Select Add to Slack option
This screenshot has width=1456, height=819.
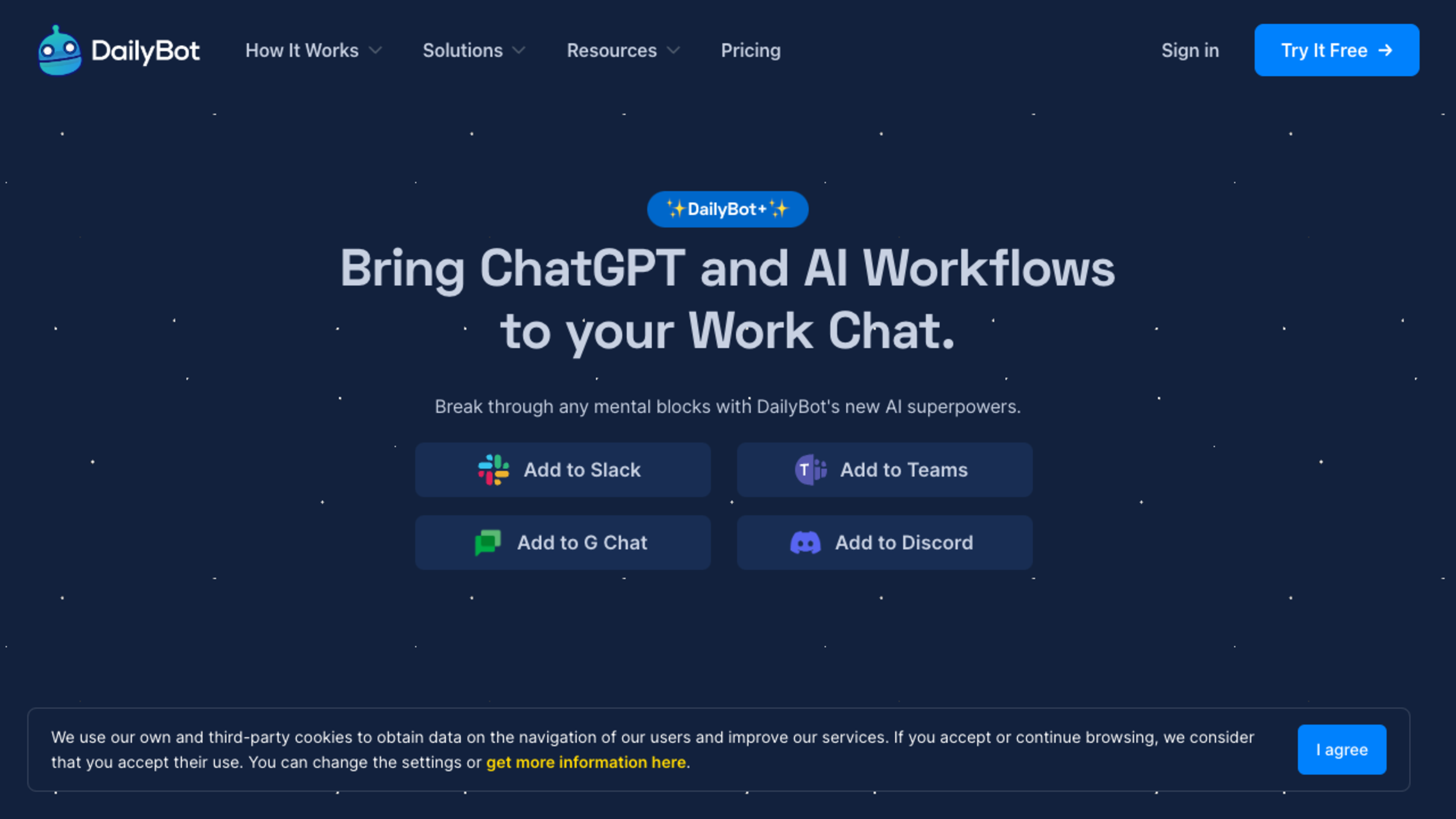(x=563, y=469)
